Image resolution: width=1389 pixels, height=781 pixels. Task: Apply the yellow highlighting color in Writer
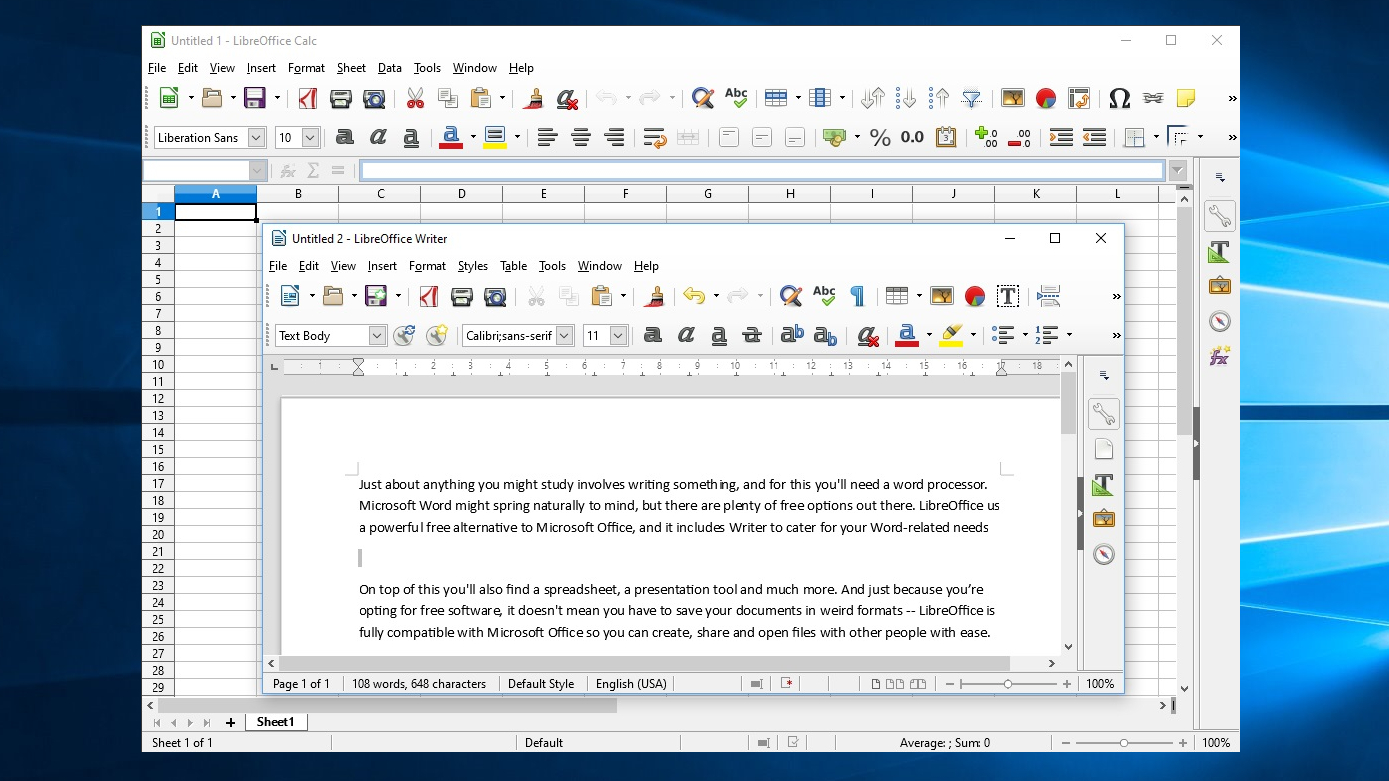click(x=952, y=336)
